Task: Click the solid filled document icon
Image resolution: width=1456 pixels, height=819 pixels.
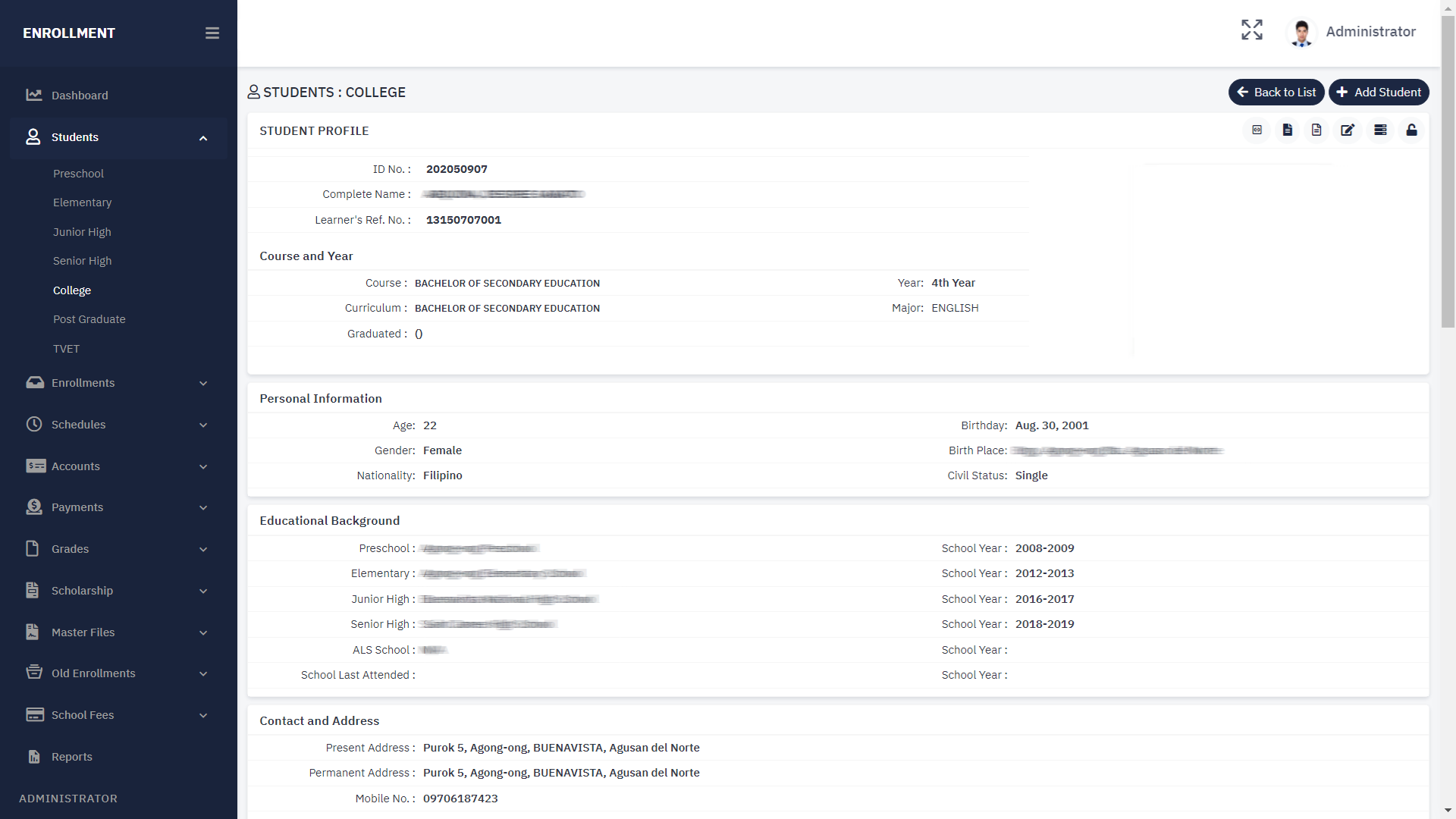Action: point(1288,130)
